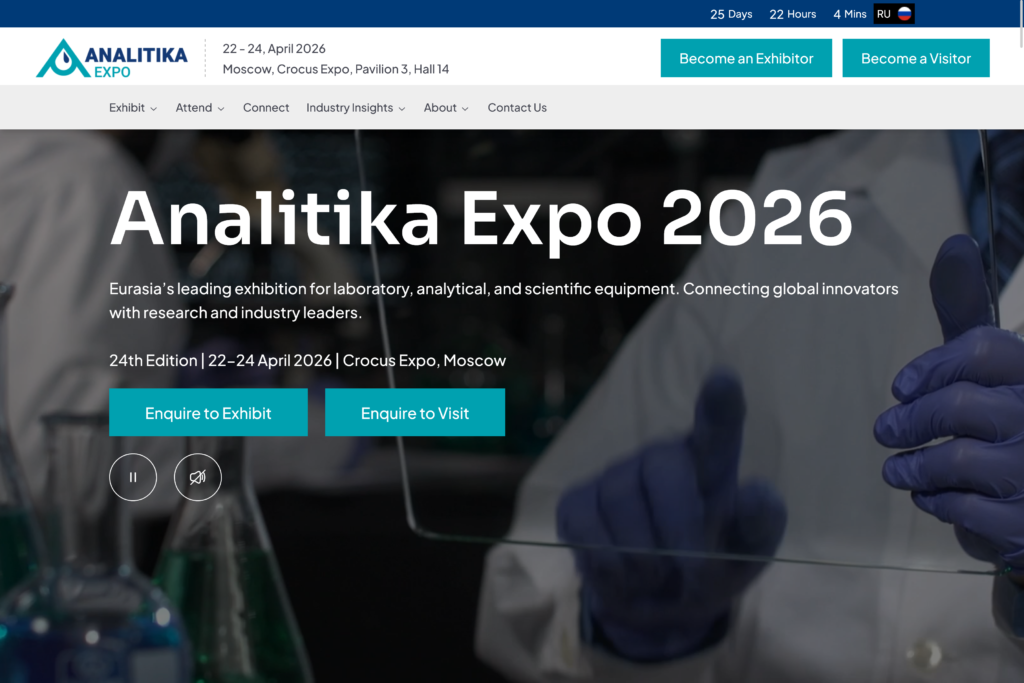The image size is (1024, 683).
Task: Open the Industry Insights dropdown
Action: 356,108
